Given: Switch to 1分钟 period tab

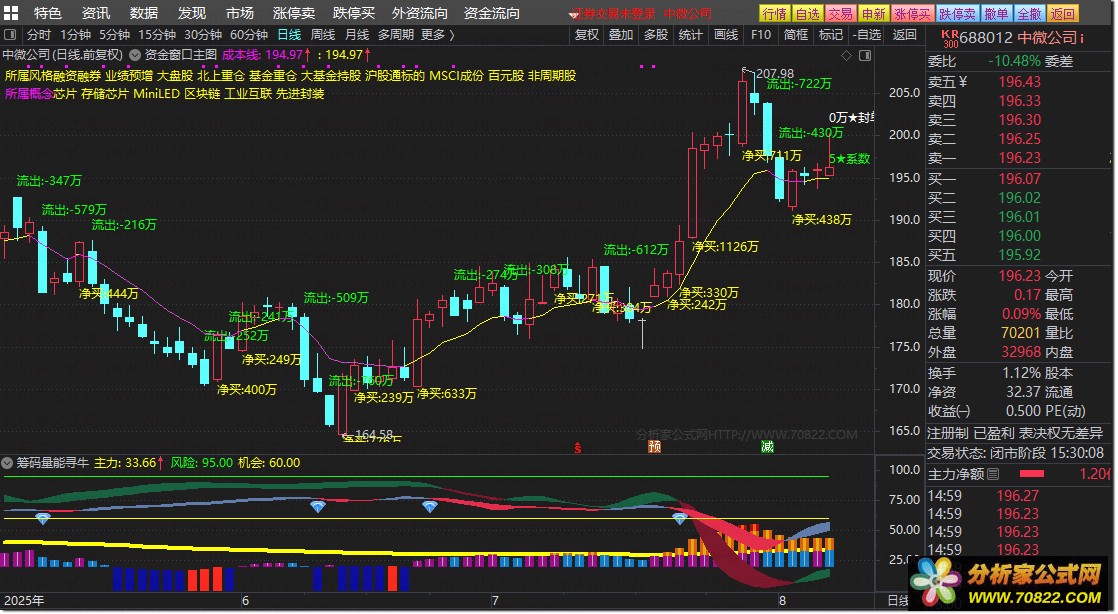Looking at the screenshot, I should [75, 34].
